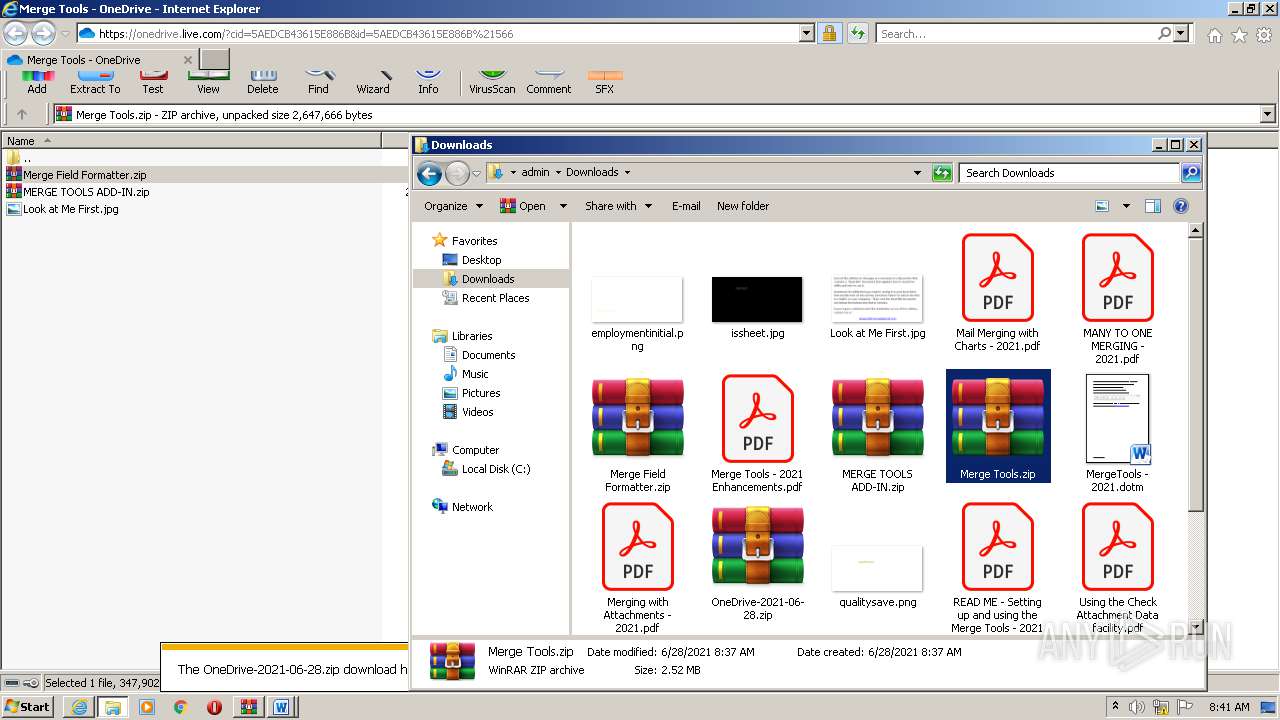This screenshot has width=1280, height=720.
Task: Open the WinRAR Find tool
Action: point(318,81)
